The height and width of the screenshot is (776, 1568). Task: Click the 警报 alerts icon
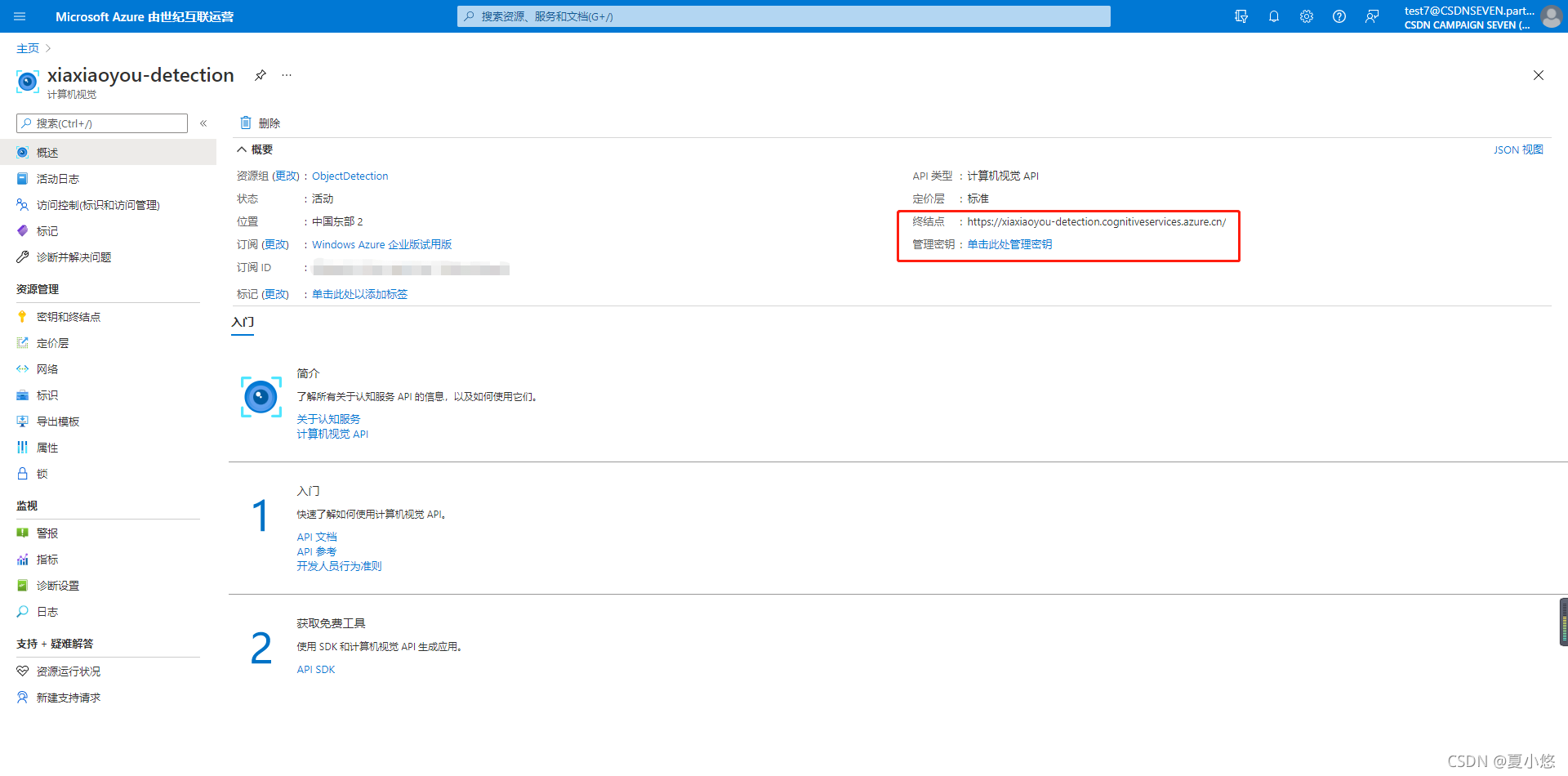coord(22,533)
